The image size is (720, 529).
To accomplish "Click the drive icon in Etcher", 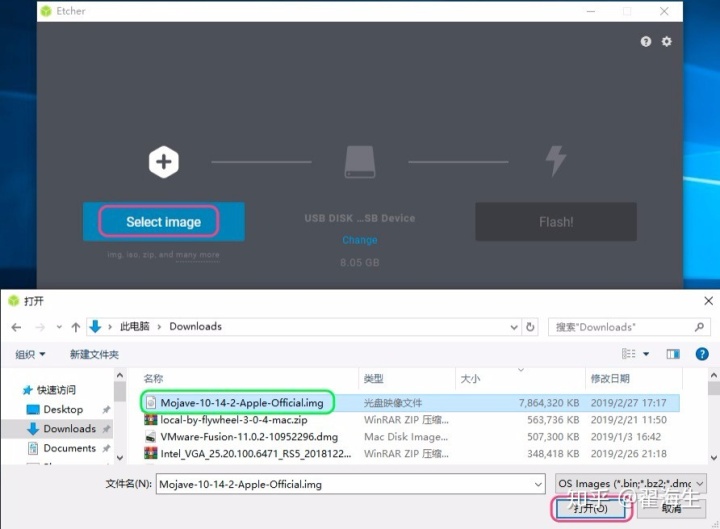I will tap(360, 162).
